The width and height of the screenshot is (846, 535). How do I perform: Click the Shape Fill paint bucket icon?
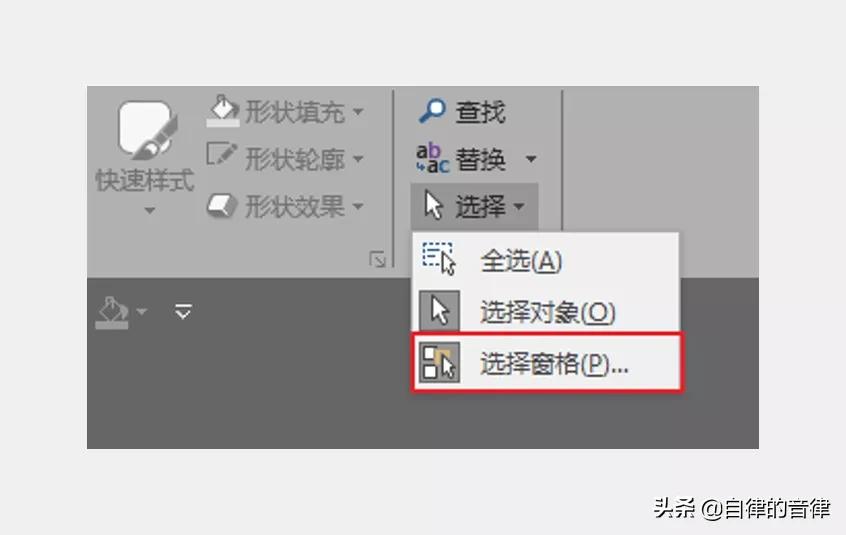pyautogui.click(x=222, y=111)
